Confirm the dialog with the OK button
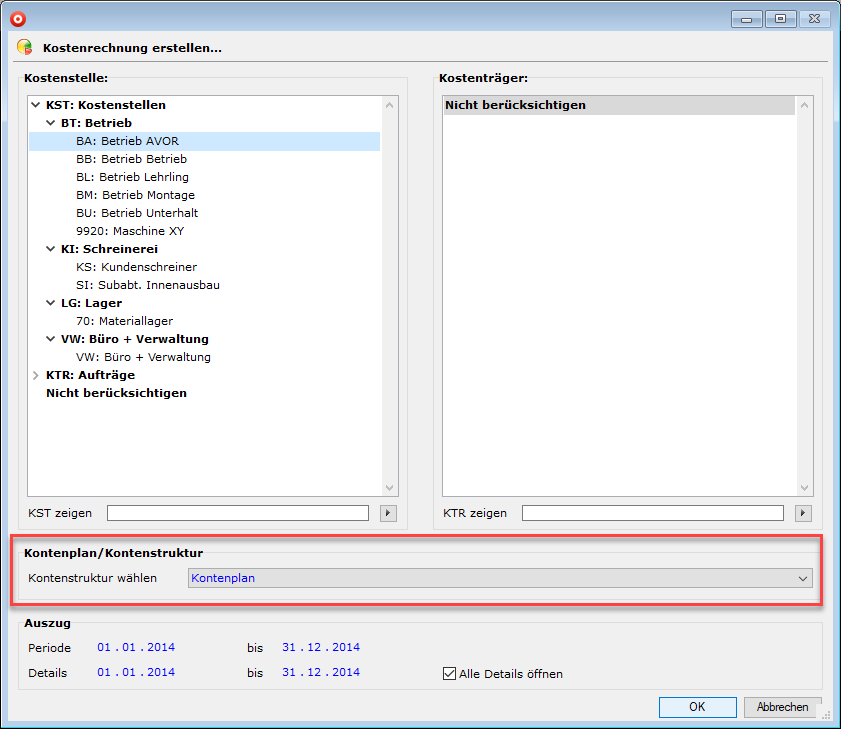 697,707
